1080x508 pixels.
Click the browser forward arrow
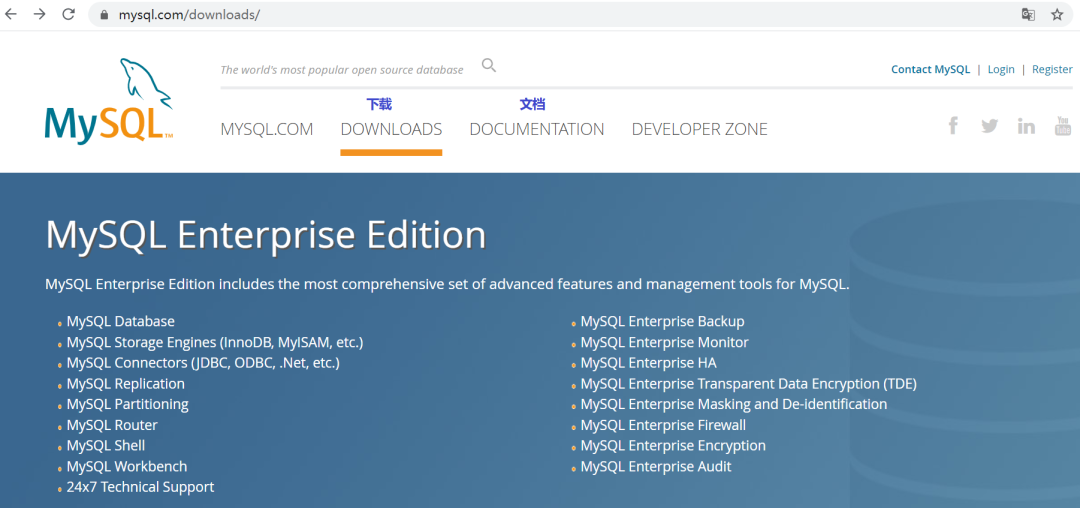click(39, 14)
